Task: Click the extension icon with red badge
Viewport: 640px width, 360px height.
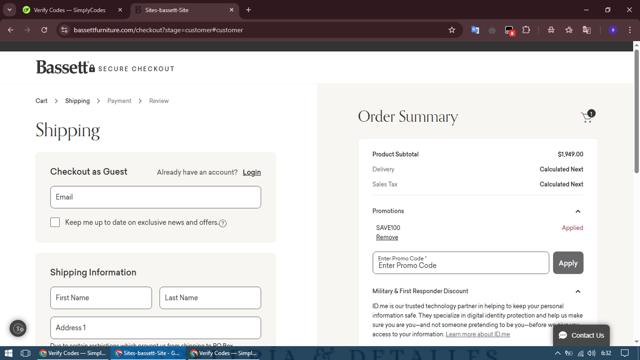Action: click(x=509, y=31)
